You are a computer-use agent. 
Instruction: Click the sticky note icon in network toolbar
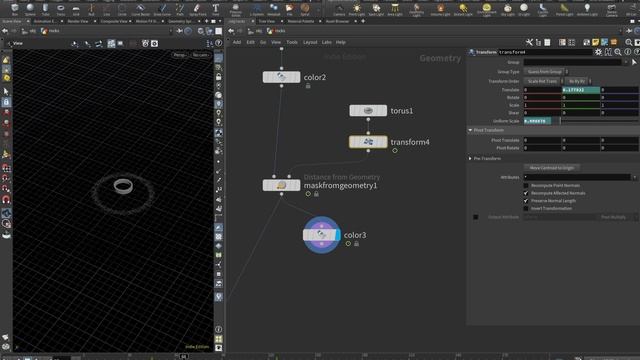click(596, 42)
